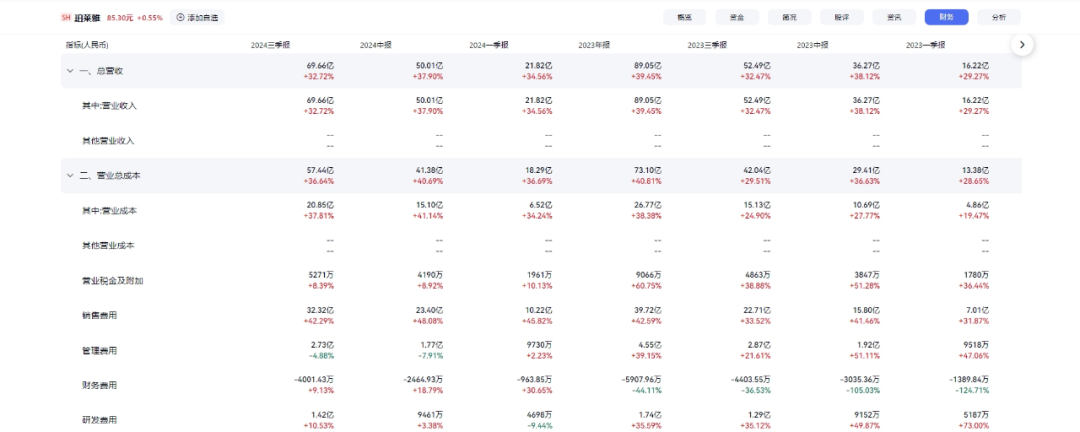Viewport: 1080px width, 432px height.
Task: Click the 财务费用 row label
Action: [x=99, y=385]
